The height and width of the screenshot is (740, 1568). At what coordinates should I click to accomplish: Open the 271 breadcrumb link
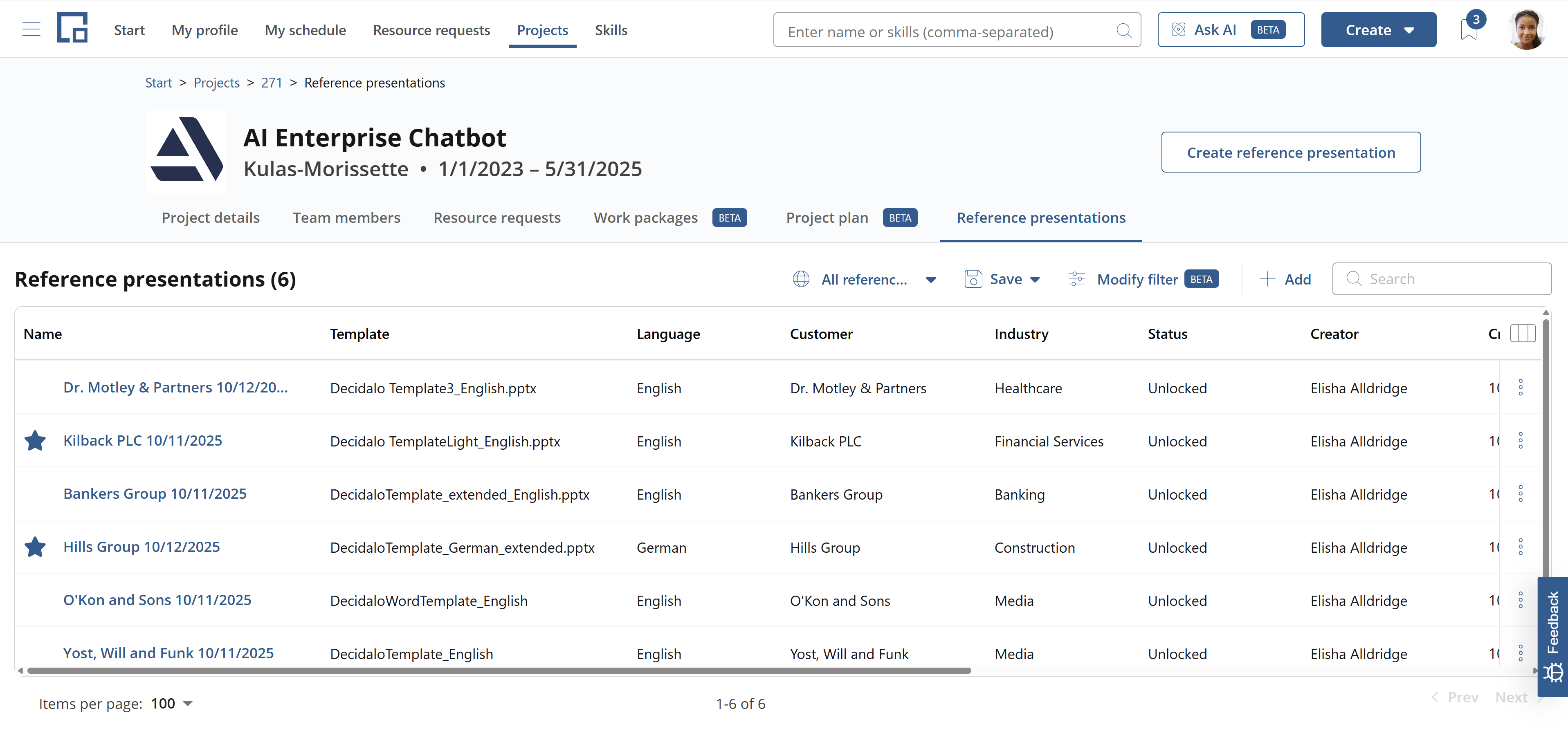pyautogui.click(x=272, y=82)
